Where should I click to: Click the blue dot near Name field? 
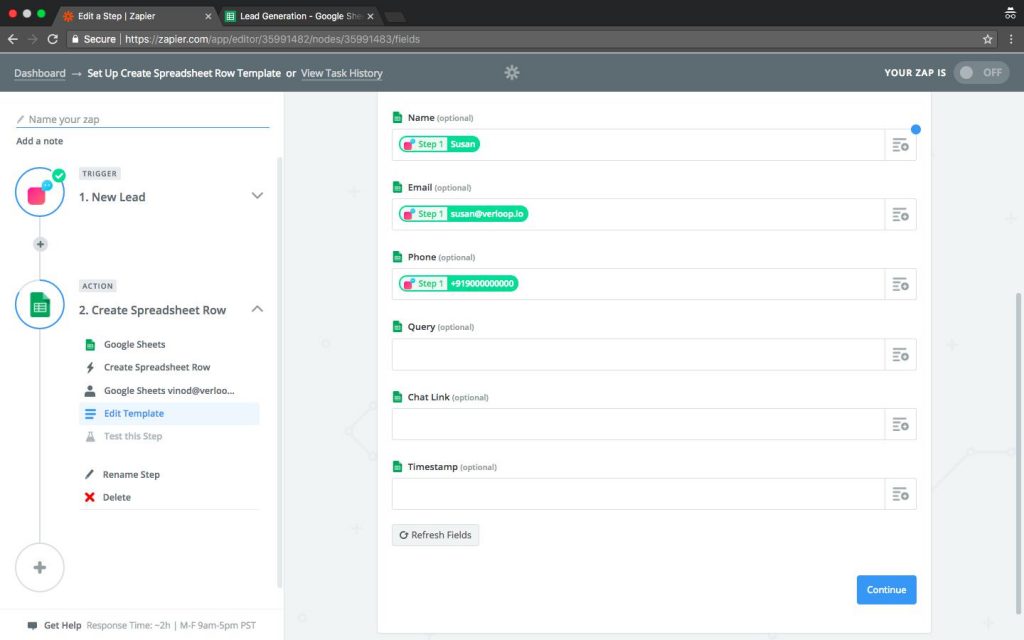[916, 129]
